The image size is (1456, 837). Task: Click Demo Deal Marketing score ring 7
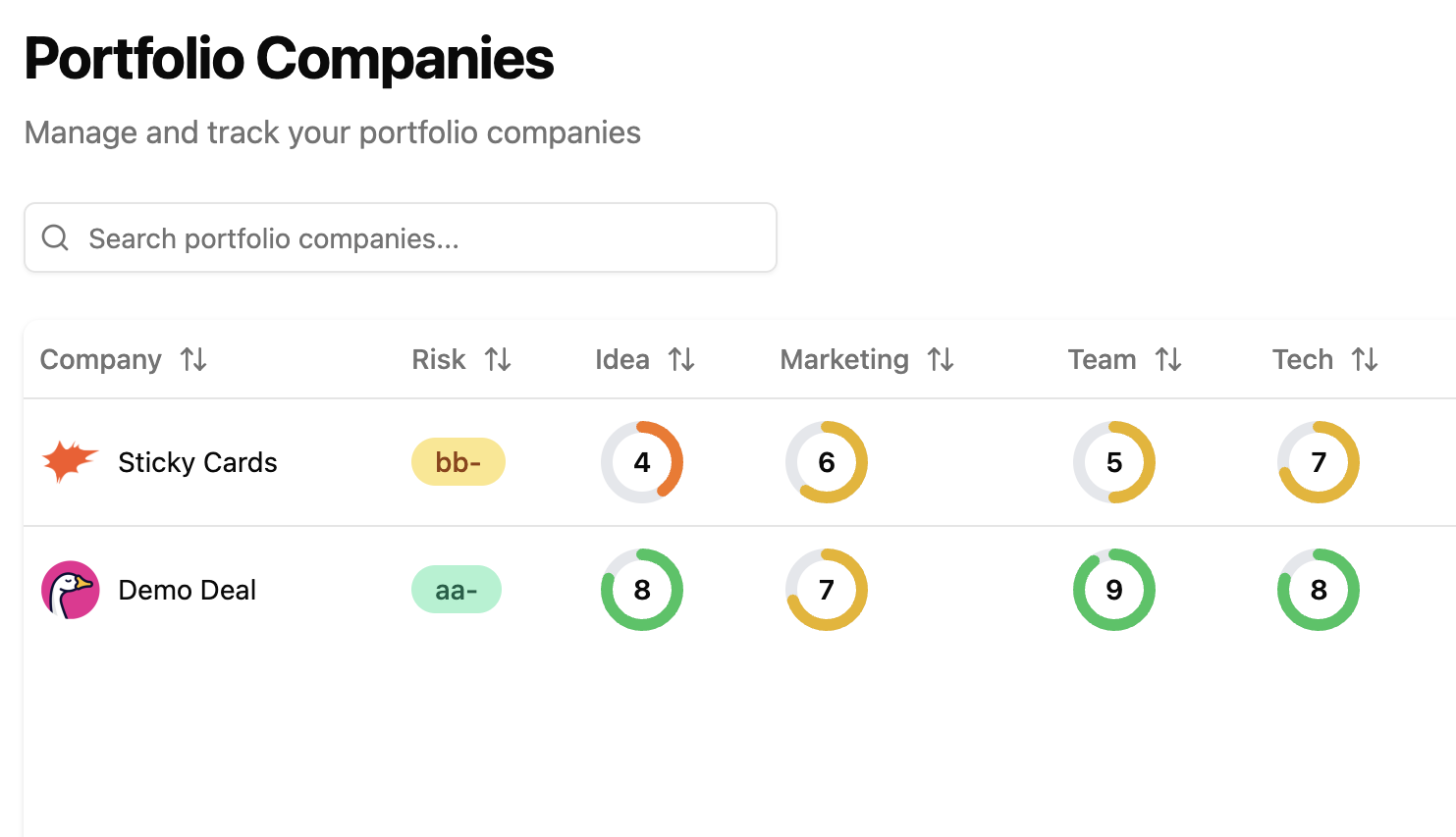pyautogui.click(x=827, y=590)
